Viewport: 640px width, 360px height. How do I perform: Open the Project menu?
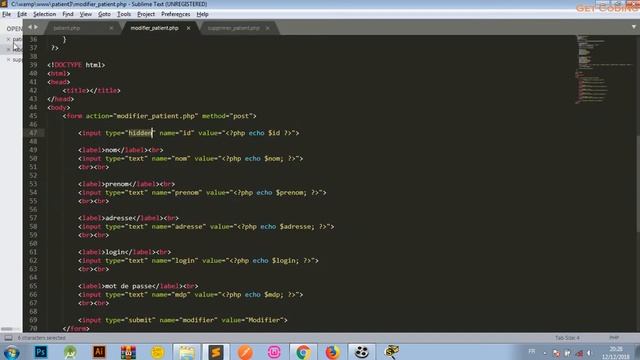146,14
